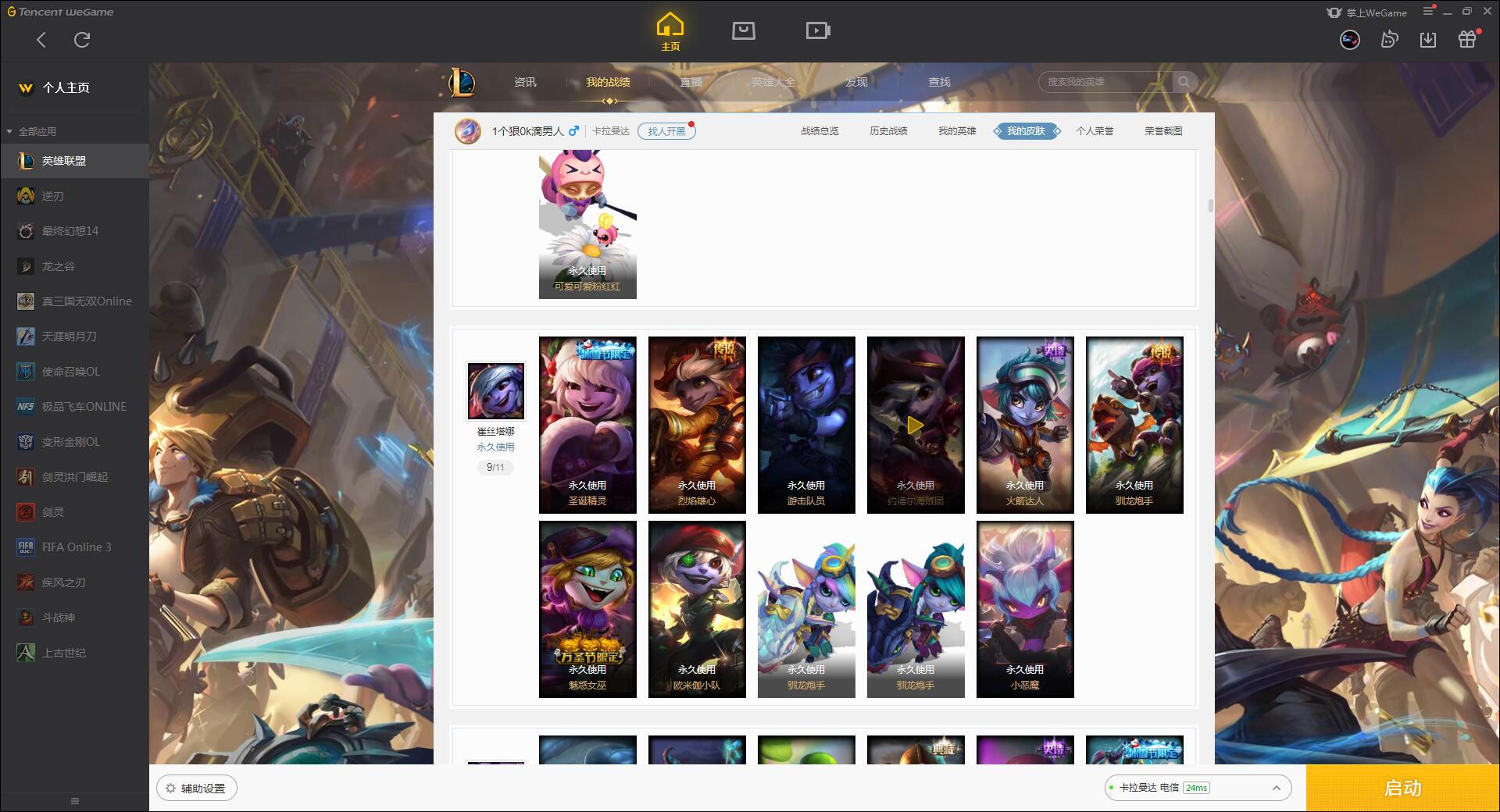Image resolution: width=1500 pixels, height=812 pixels.
Task: Go back with the left arrow
Action: point(41,40)
